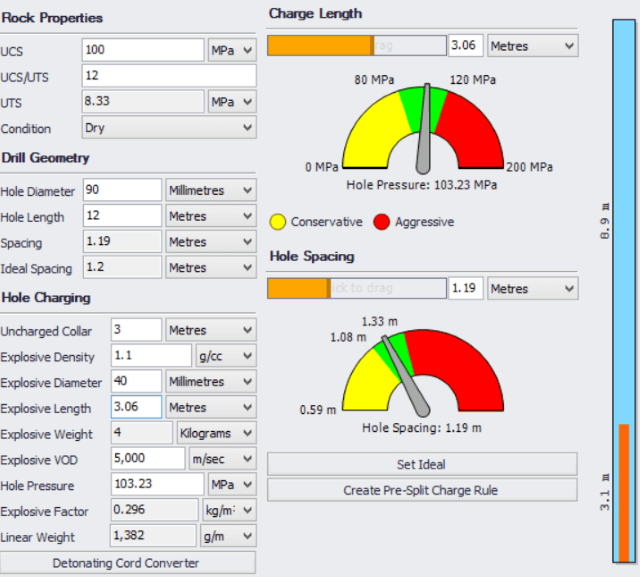Open the UCS units dropdown
The height and width of the screenshot is (577, 640).
232,50
